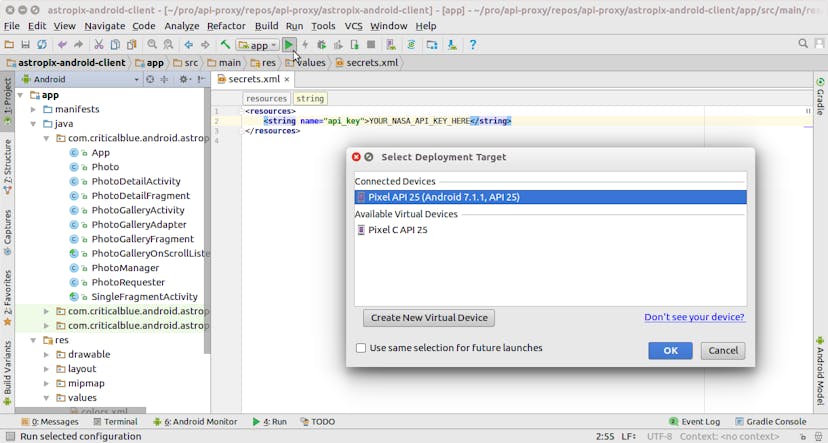
Task: Open the Build menu
Action: [x=266, y=26]
